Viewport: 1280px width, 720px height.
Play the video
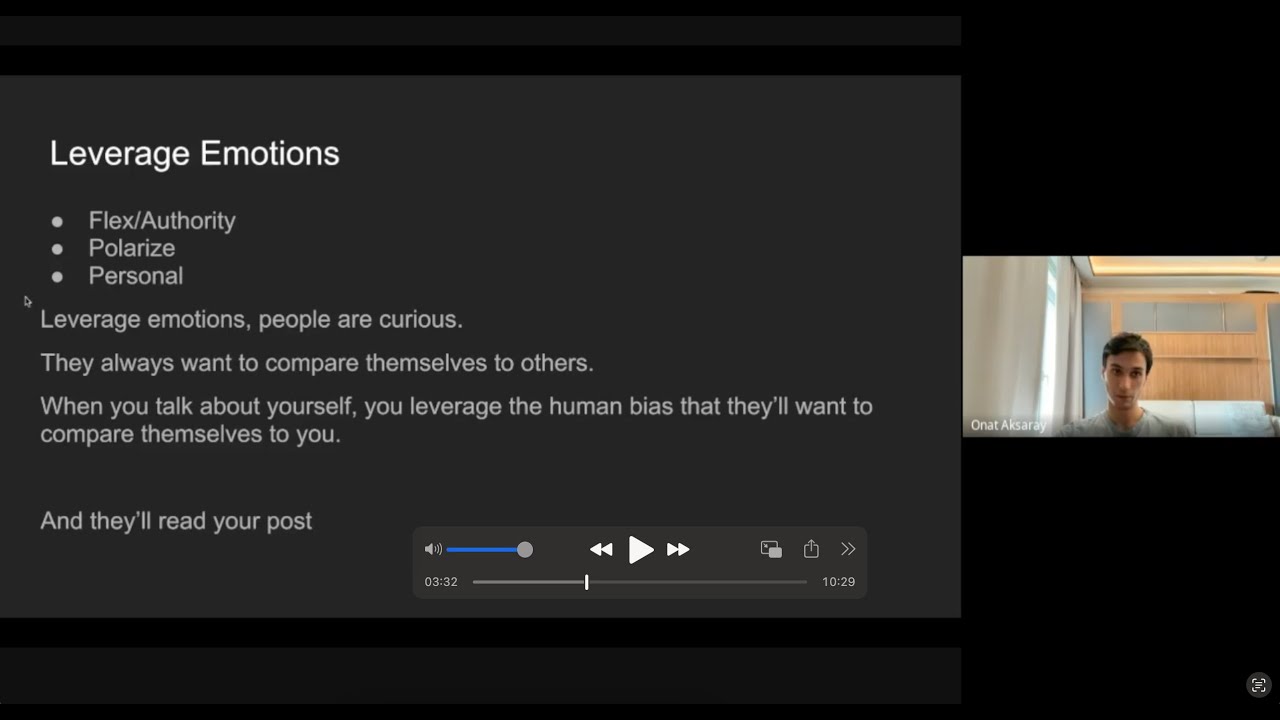[x=640, y=549]
